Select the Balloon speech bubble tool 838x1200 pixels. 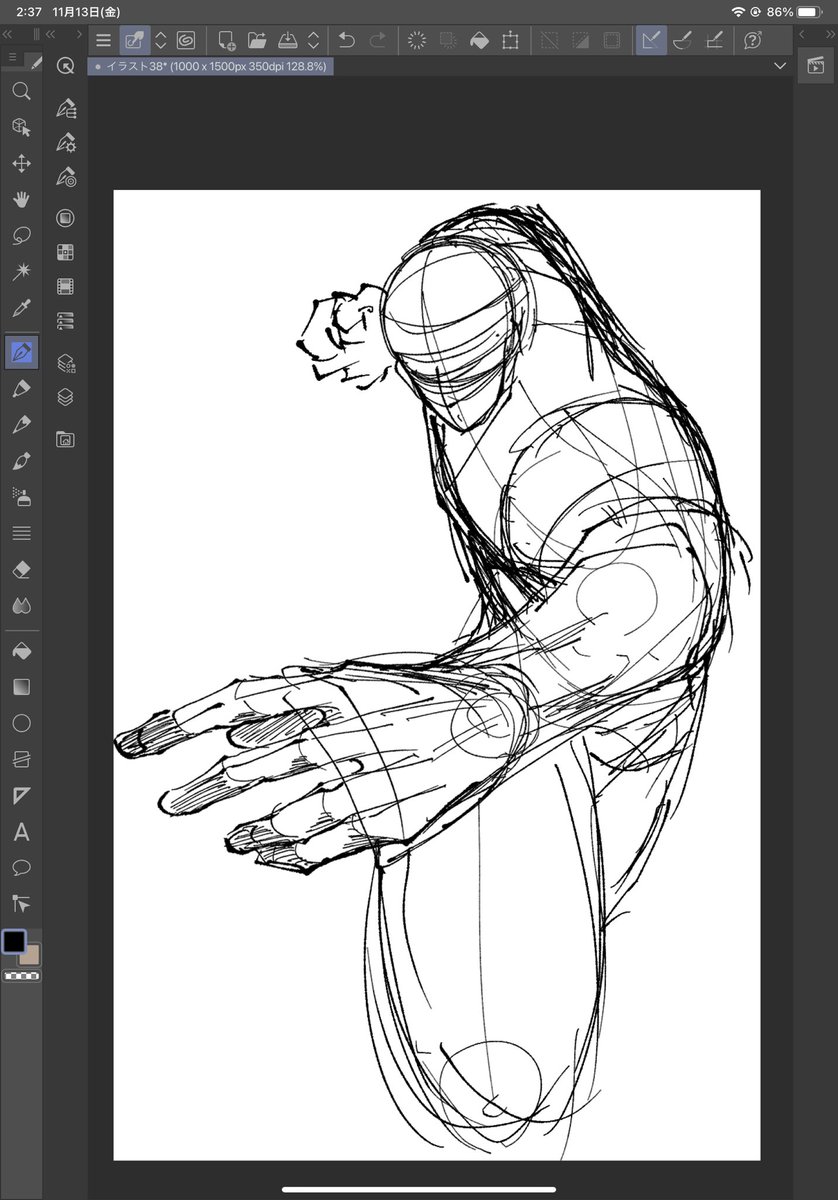click(x=21, y=867)
